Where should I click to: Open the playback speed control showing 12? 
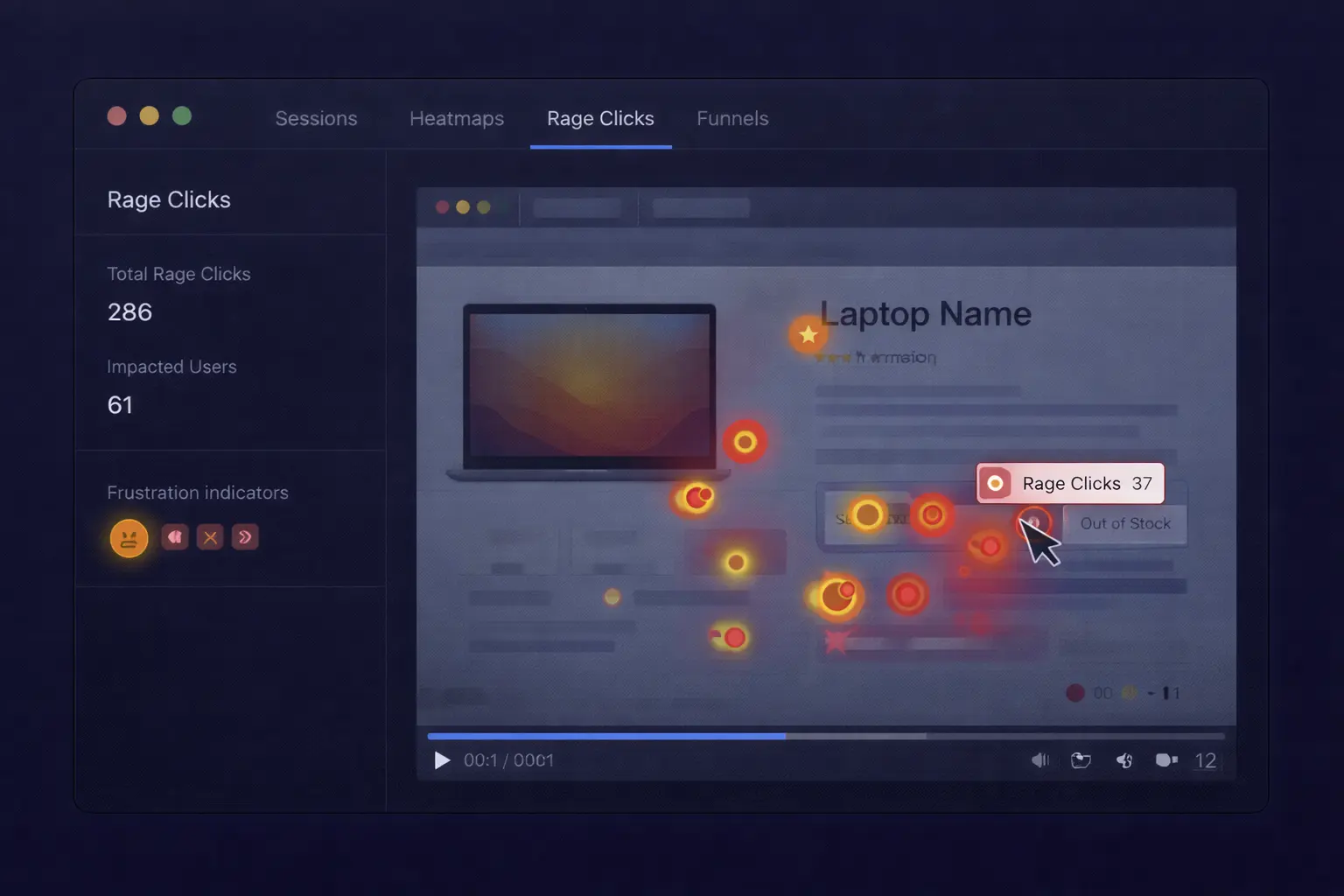pyautogui.click(x=1205, y=760)
